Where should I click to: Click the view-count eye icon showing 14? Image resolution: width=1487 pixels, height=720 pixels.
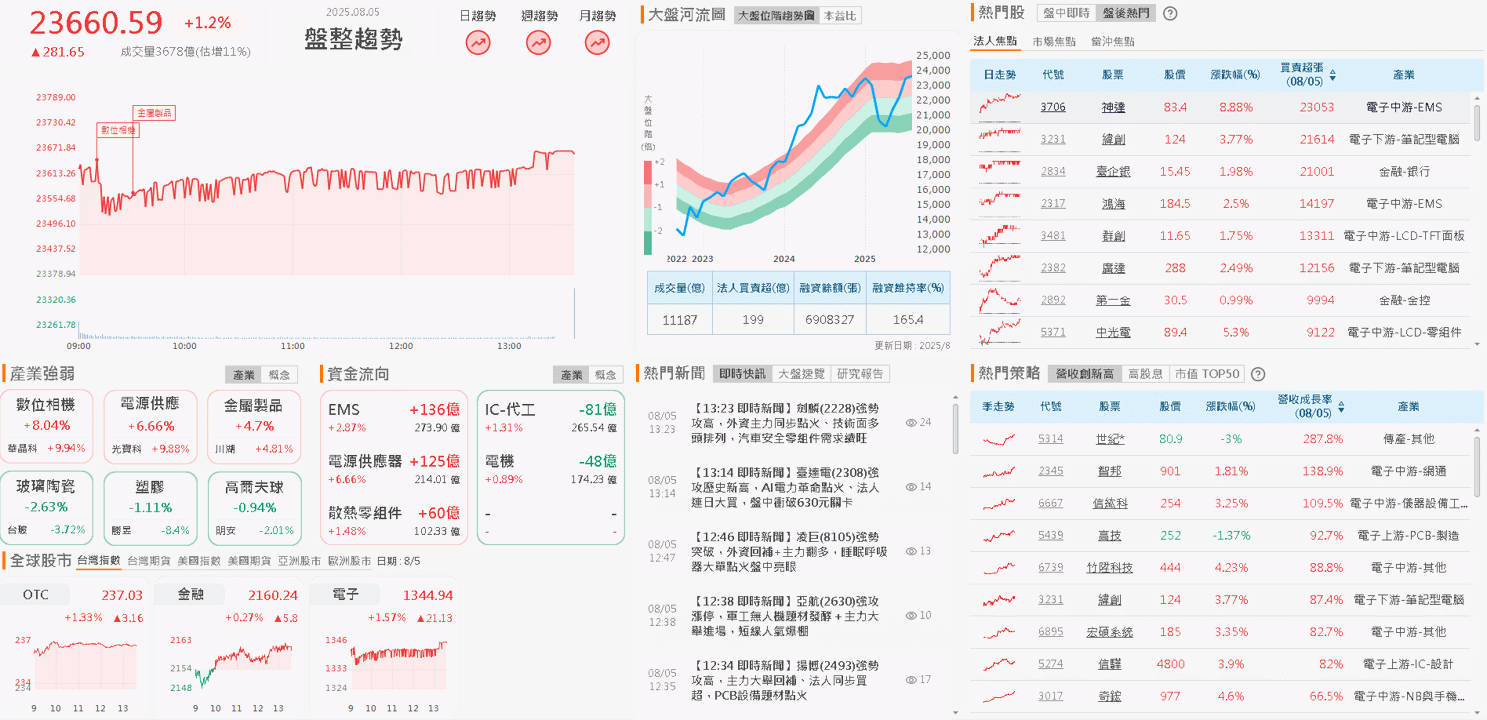point(911,487)
